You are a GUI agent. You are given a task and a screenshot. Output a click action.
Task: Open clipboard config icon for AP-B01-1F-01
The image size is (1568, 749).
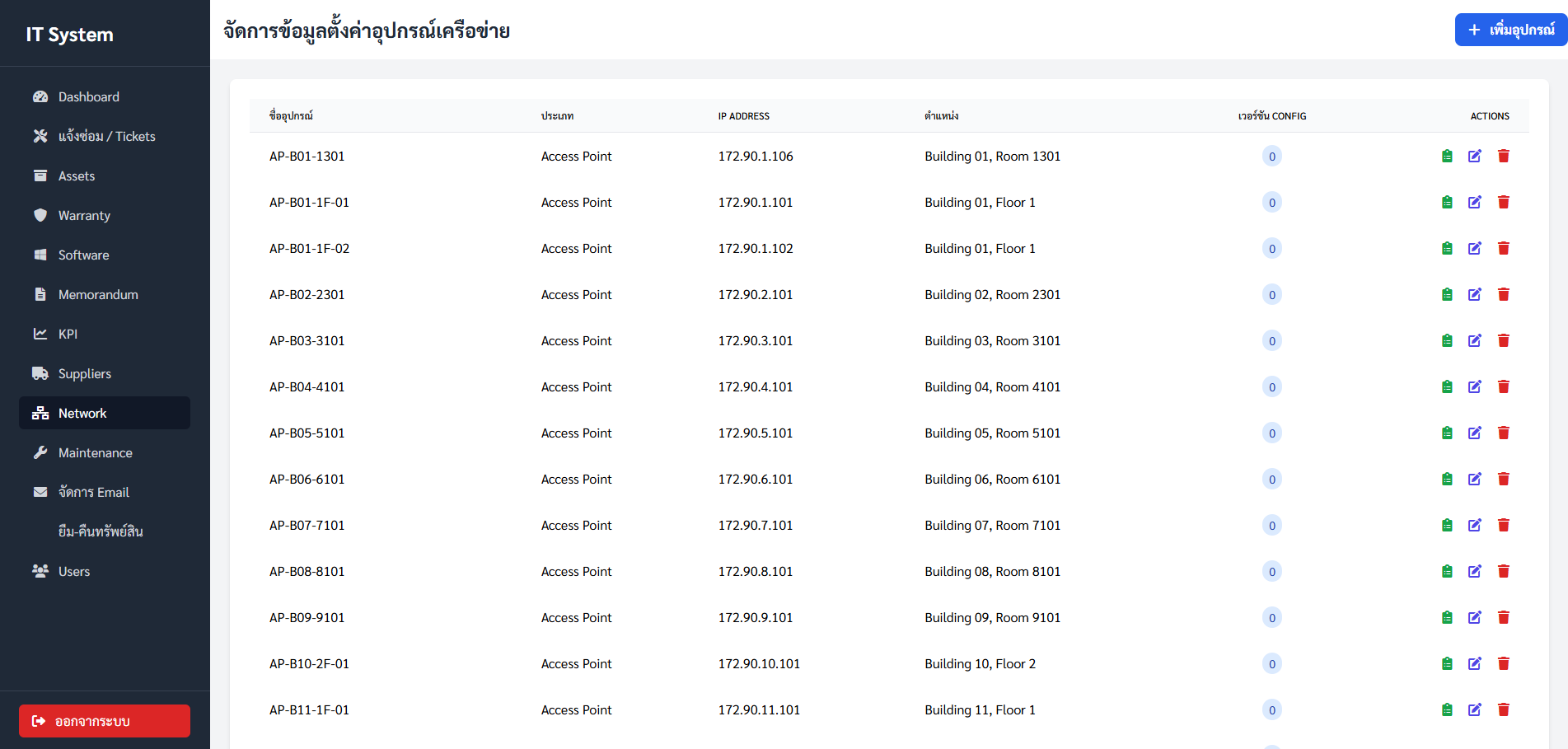tap(1447, 202)
